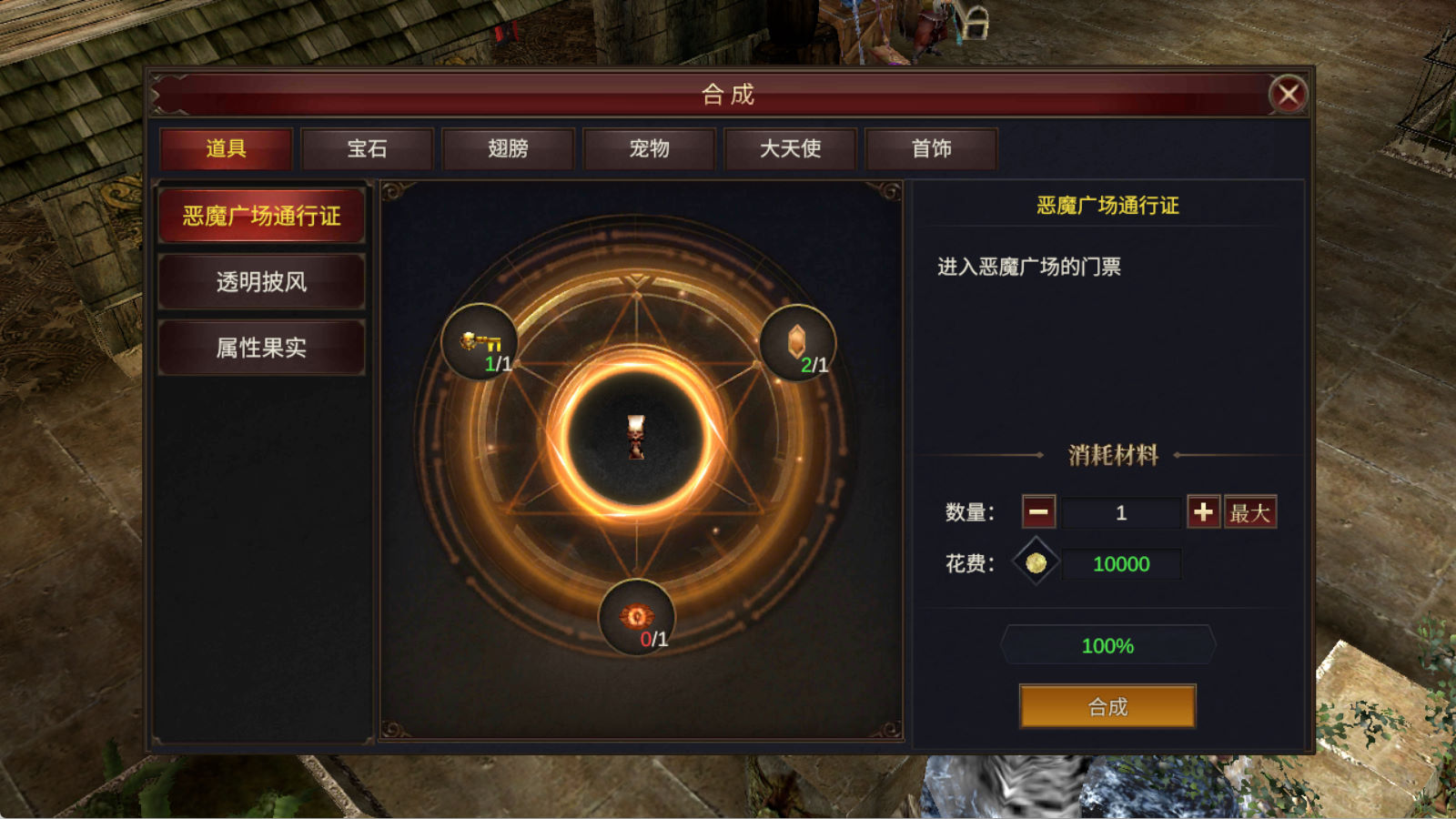Choose 属性果实 from recipe list
The image size is (1456, 819).
(x=262, y=347)
